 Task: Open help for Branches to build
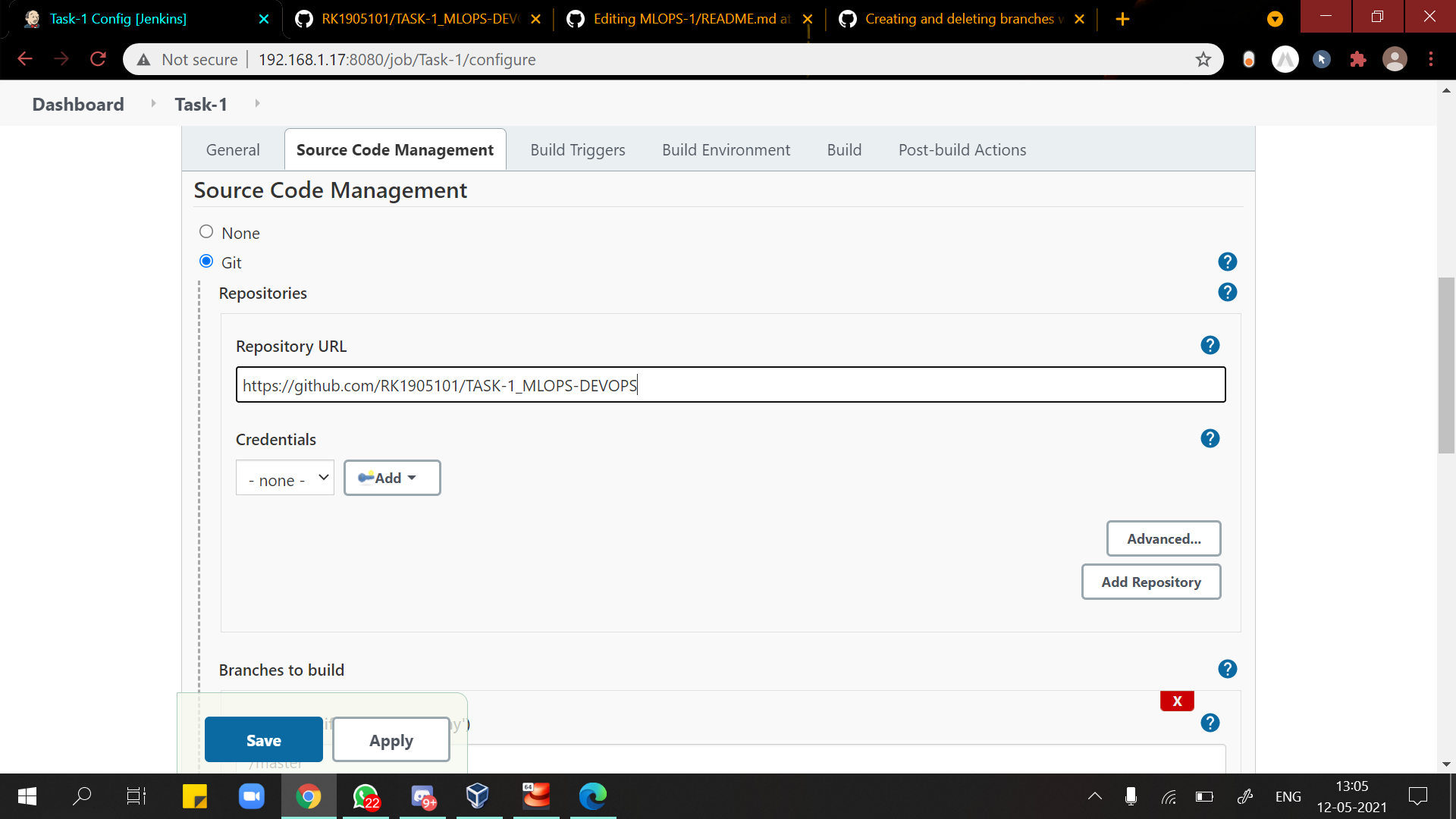click(1227, 669)
